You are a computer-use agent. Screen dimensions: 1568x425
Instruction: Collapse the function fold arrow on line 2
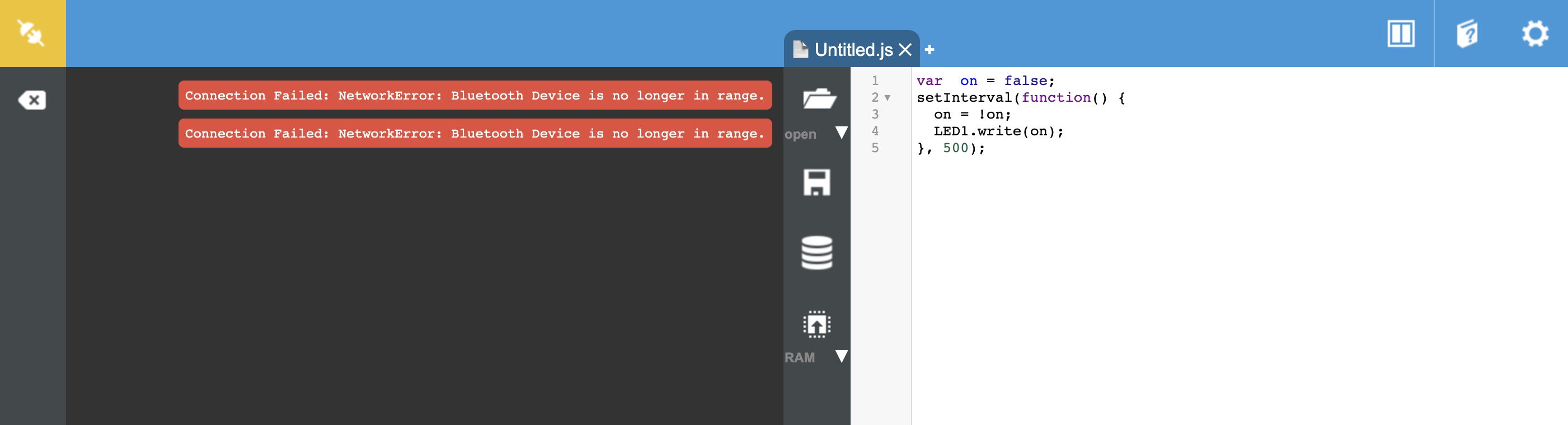(x=888, y=98)
